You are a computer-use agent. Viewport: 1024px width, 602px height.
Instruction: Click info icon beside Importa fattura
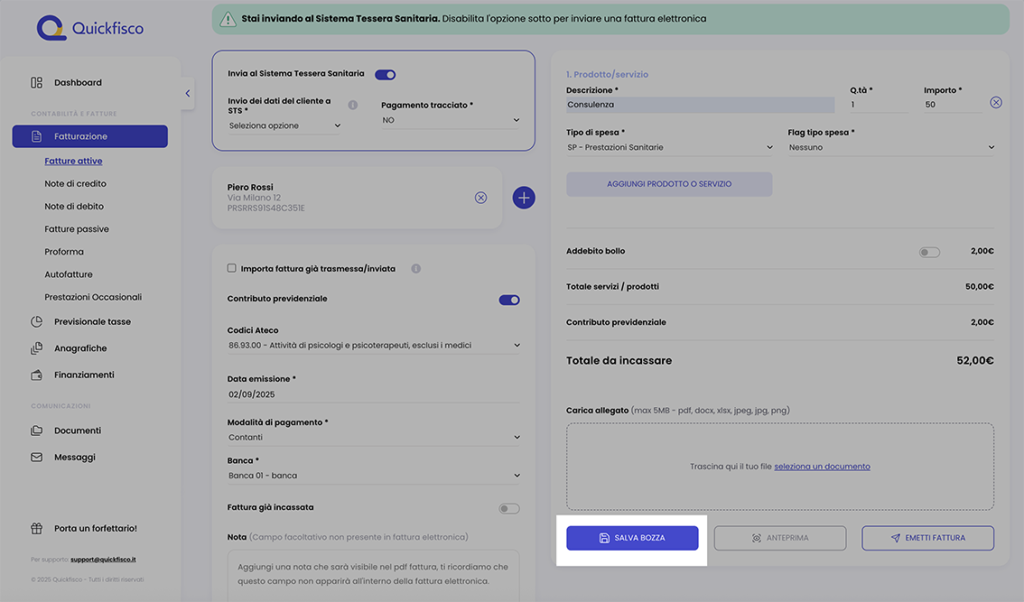(416, 269)
